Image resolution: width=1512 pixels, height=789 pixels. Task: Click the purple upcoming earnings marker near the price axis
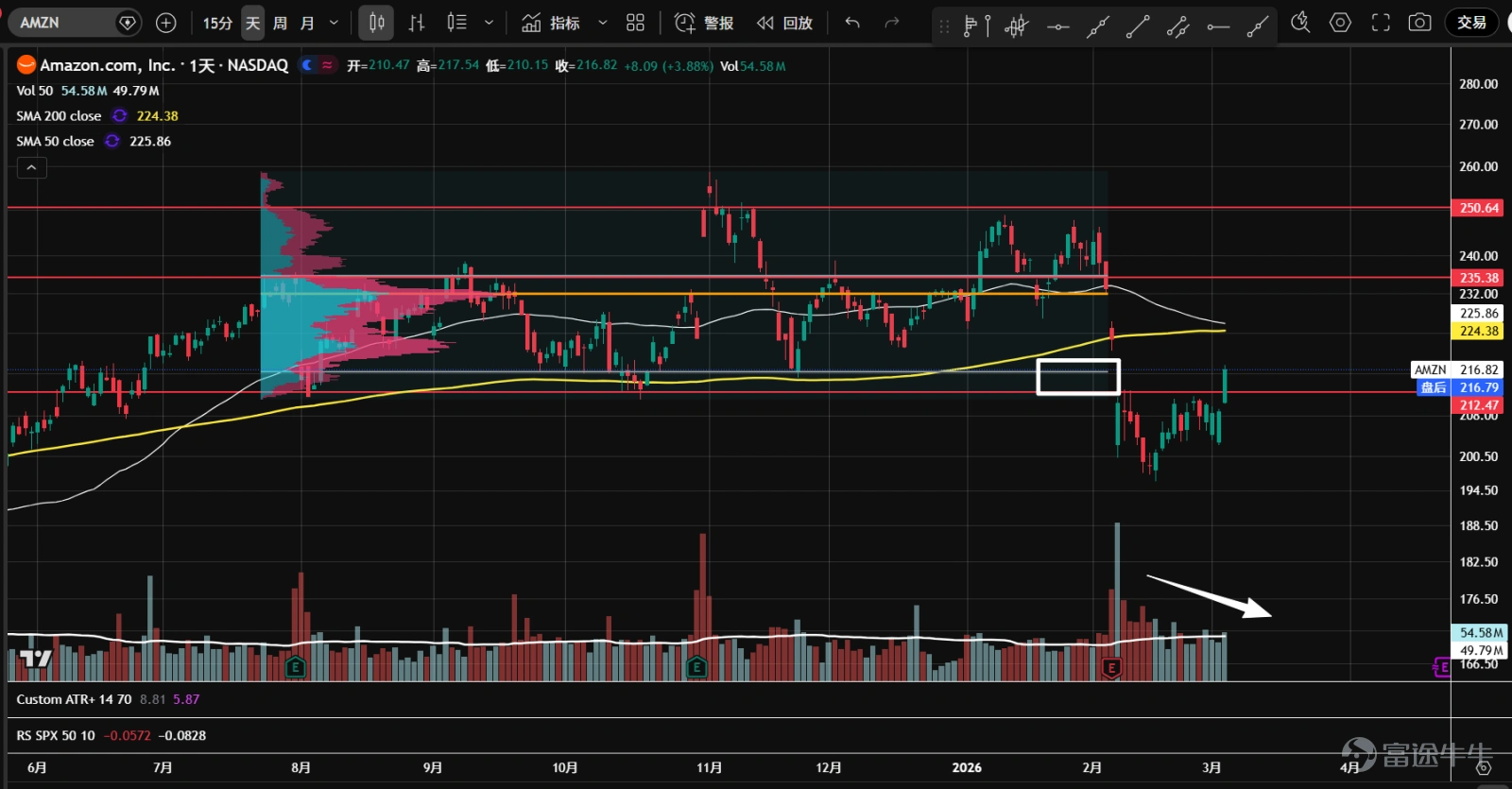click(1441, 667)
